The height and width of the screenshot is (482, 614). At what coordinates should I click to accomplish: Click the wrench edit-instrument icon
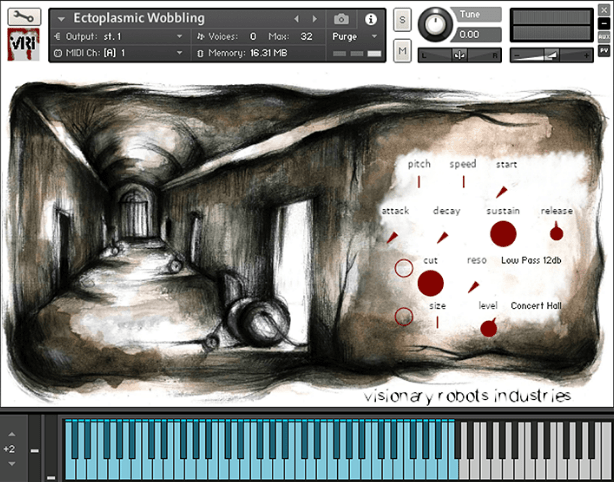pyautogui.click(x=25, y=17)
